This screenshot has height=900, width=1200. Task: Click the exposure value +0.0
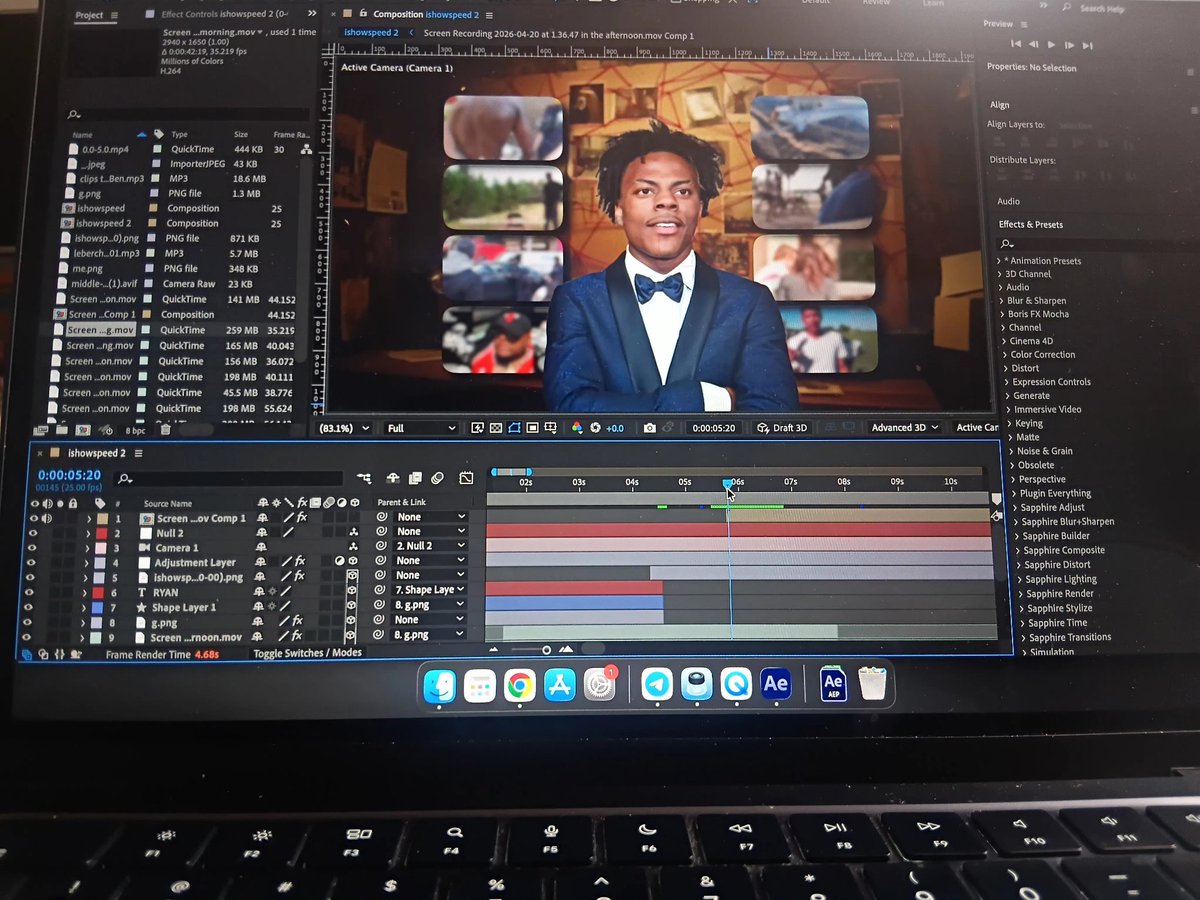click(x=614, y=428)
